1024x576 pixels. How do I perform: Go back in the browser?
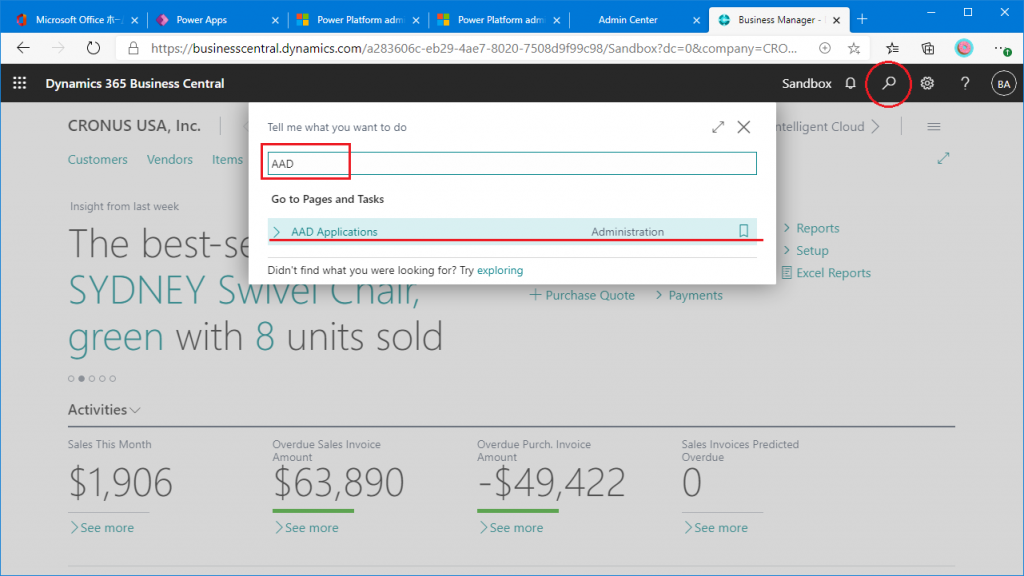click(x=24, y=48)
